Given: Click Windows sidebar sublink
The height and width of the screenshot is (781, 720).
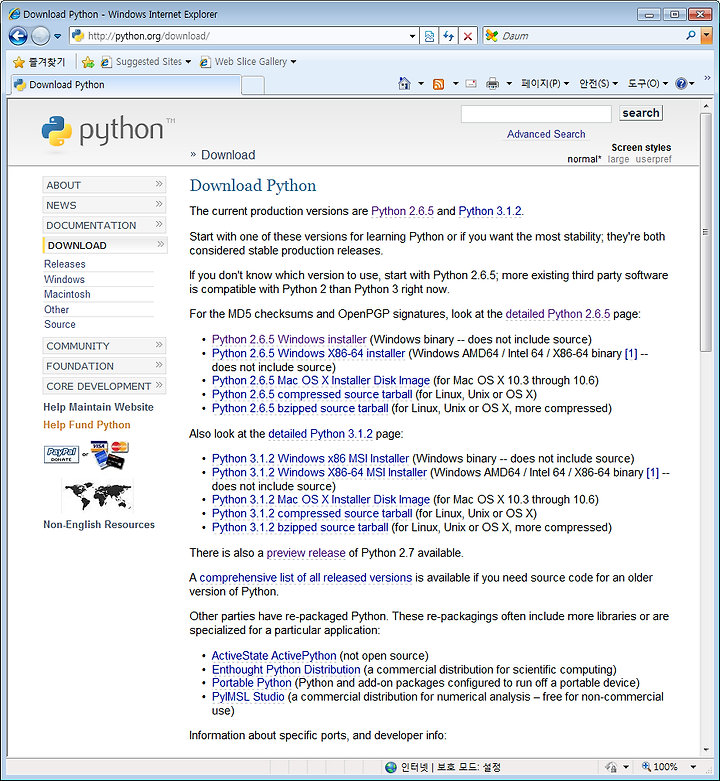Looking at the screenshot, I should coord(64,279).
